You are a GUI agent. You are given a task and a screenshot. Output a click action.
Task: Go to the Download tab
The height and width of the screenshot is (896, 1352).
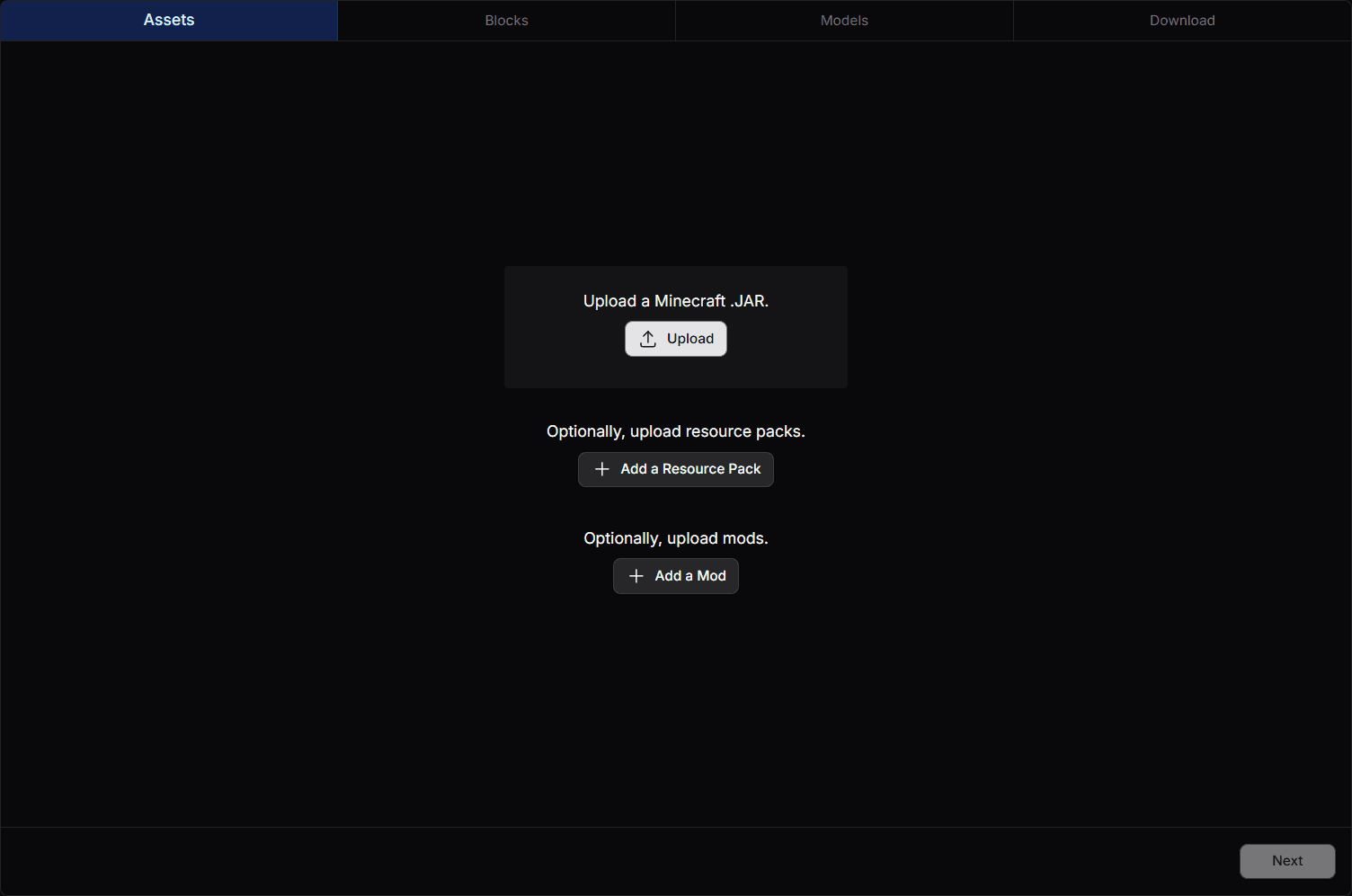pos(1182,20)
